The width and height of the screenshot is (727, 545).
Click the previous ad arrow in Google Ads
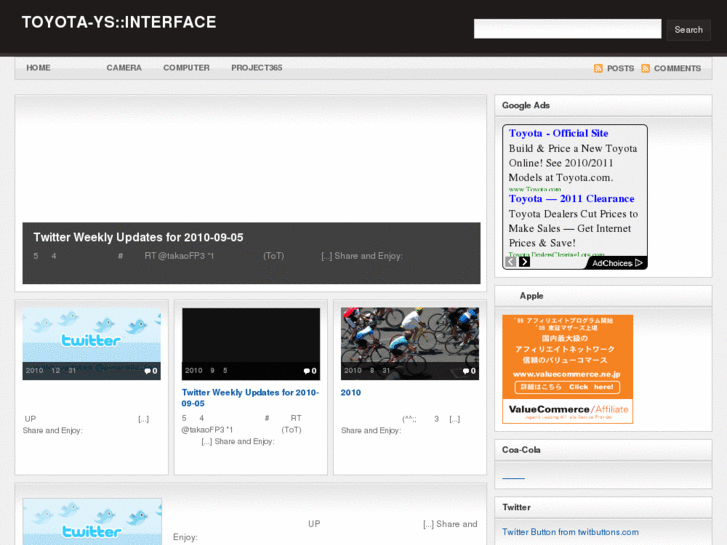tap(510, 262)
